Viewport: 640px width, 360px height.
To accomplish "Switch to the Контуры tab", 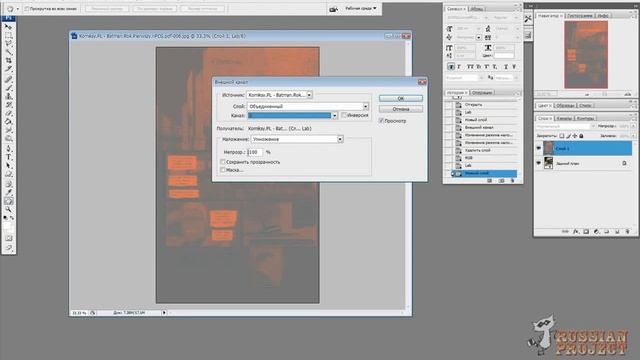I will pos(585,118).
